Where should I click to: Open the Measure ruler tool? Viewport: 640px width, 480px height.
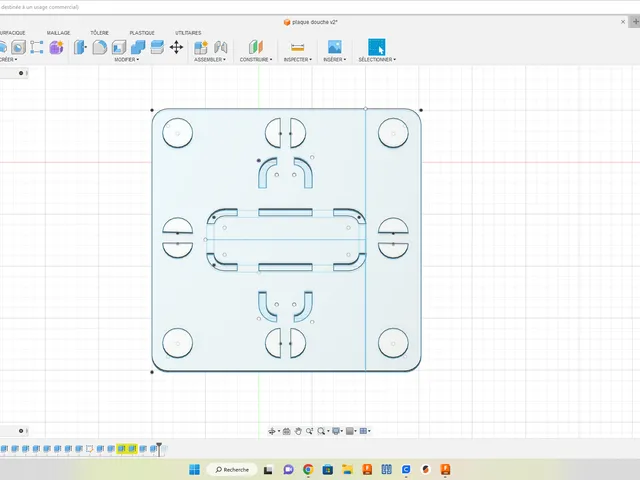click(x=298, y=47)
